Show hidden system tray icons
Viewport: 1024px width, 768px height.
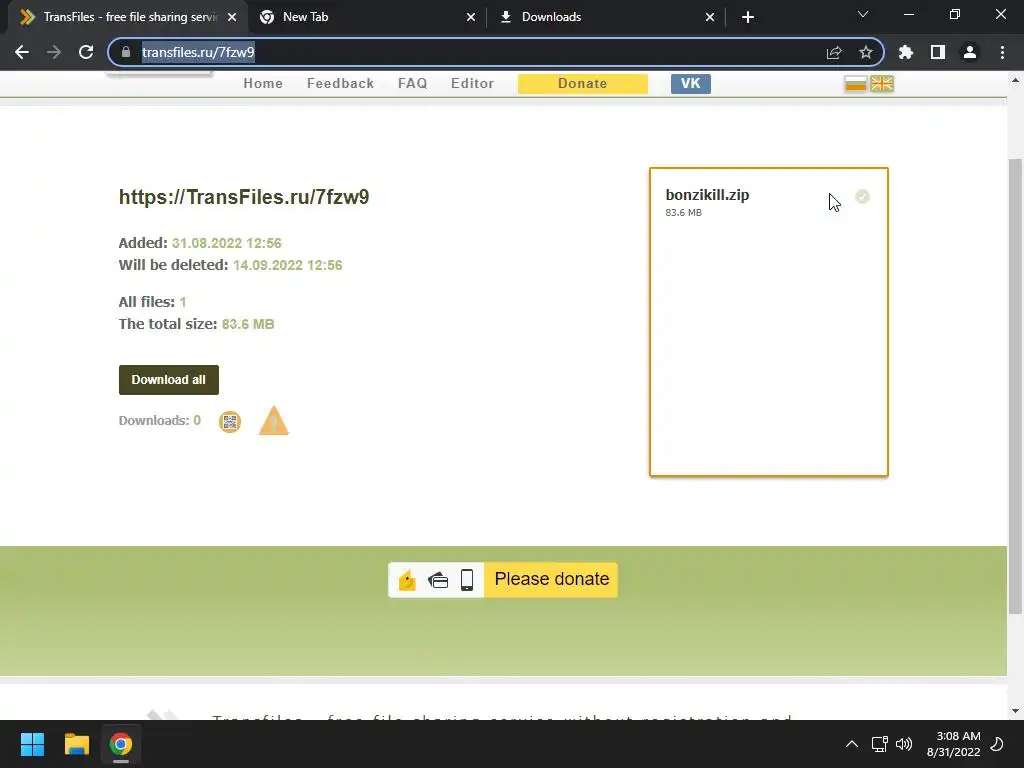point(852,744)
